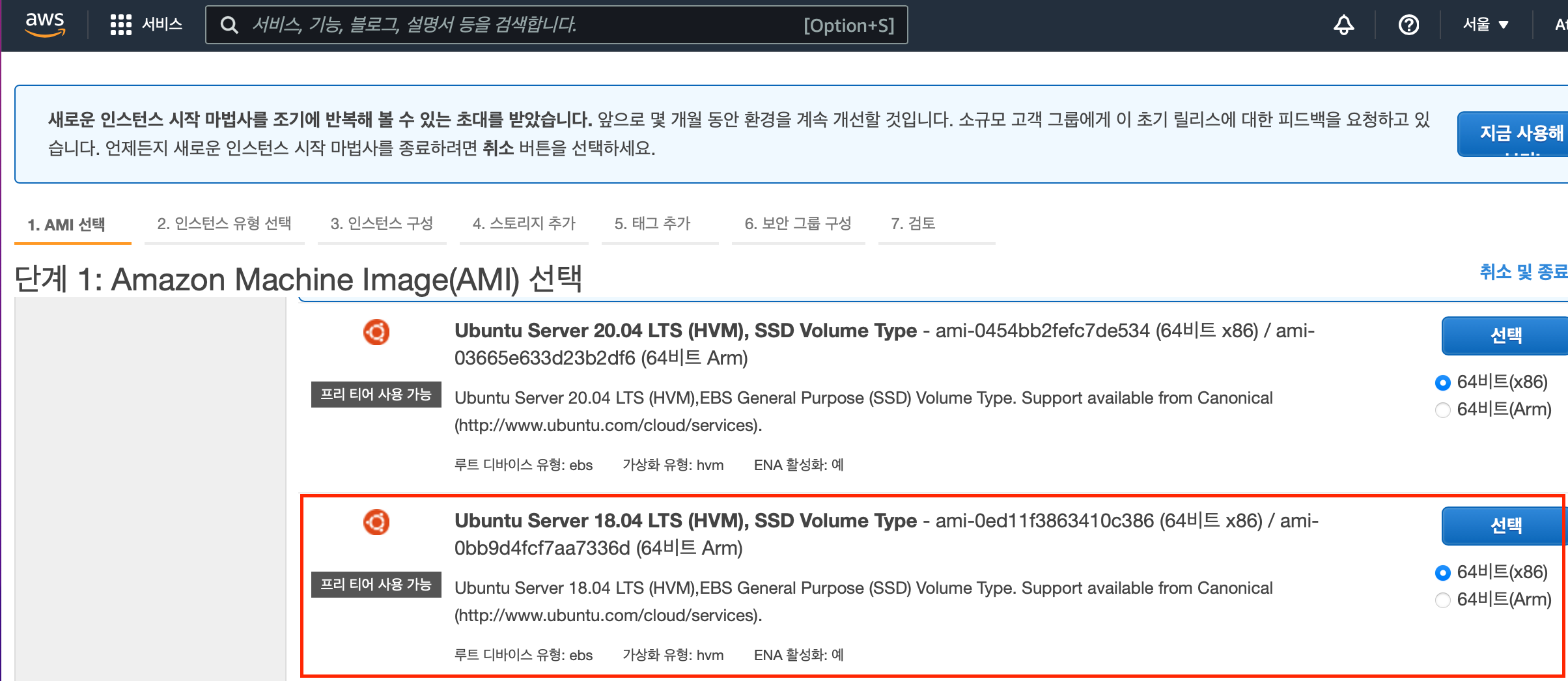Viewport: 1568px width, 681px height.
Task: Click ami-0ed11f3863410c386 ID text
Action: click(x=1044, y=521)
